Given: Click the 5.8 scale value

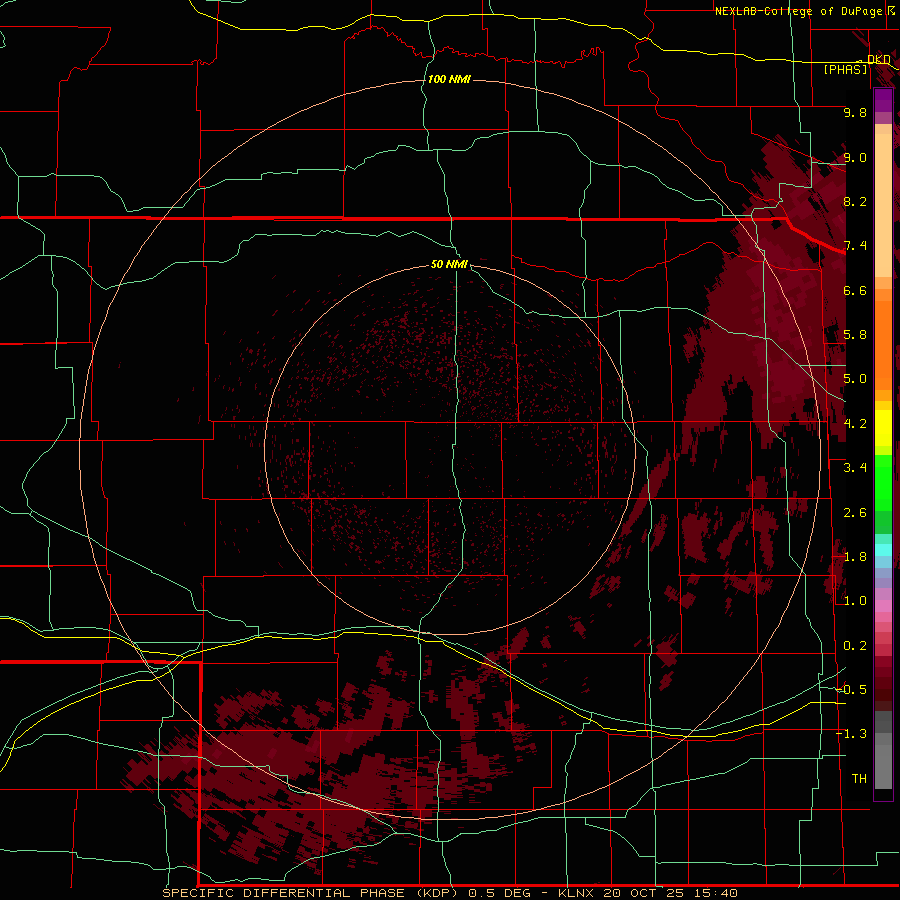Looking at the screenshot, I should click(x=855, y=335).
